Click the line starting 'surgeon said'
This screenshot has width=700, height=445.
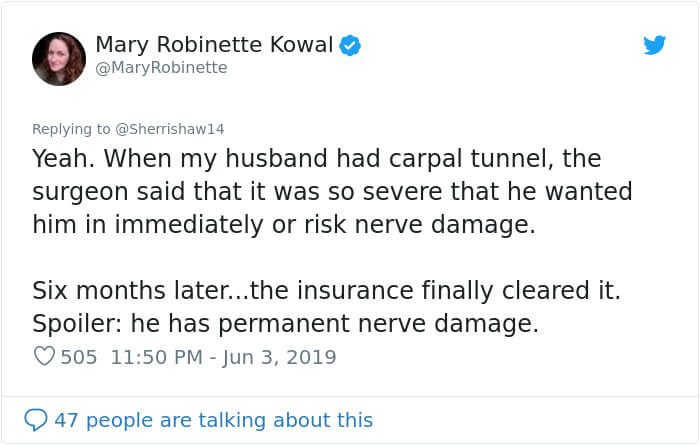pyautogui.click(x=330, y=191)
